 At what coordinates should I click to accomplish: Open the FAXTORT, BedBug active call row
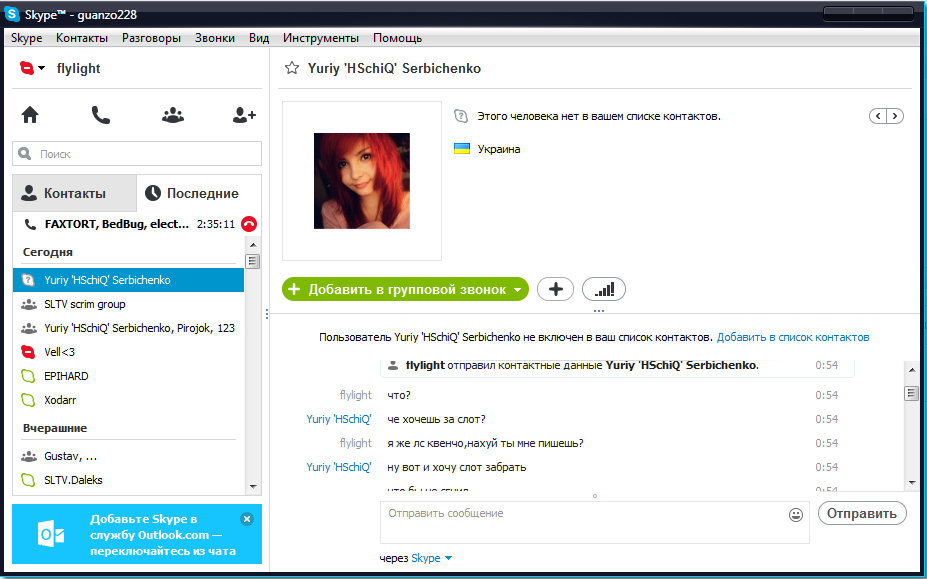tap(129, 224)
